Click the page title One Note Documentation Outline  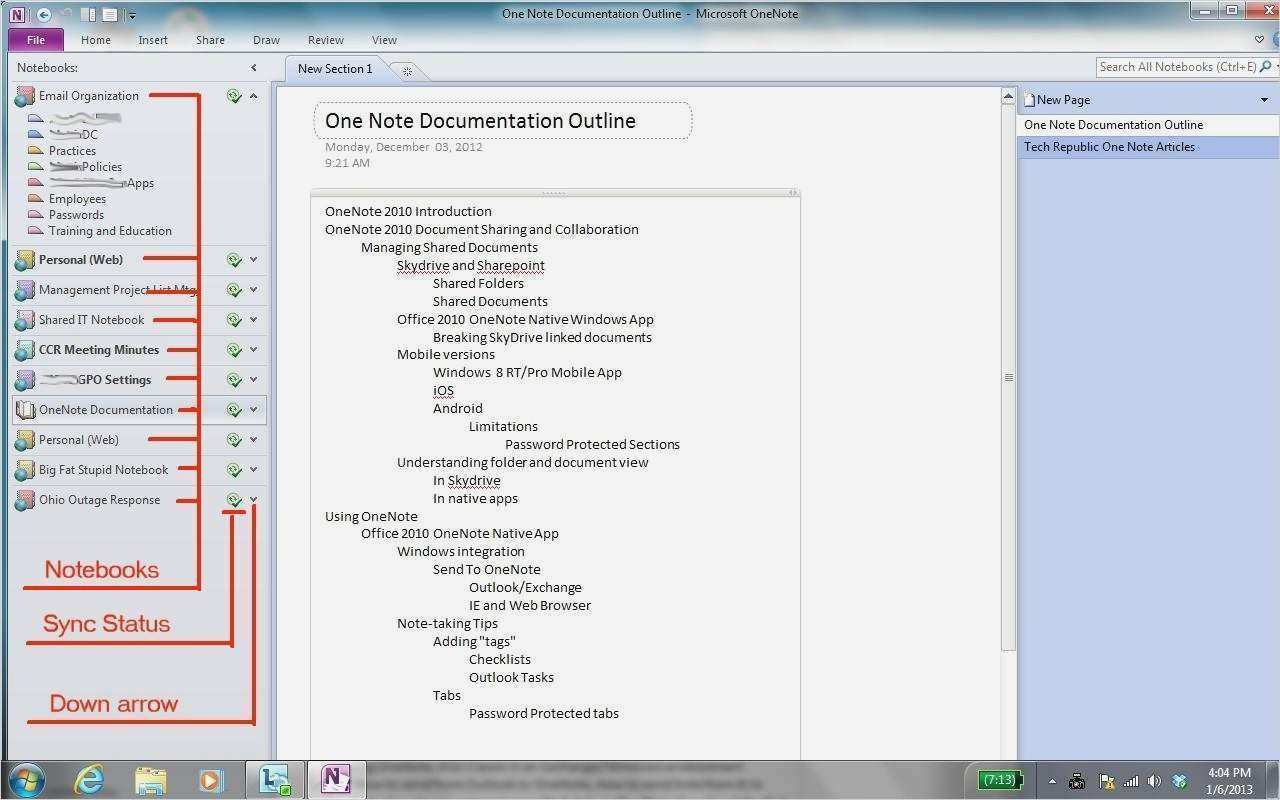[x=480, y=121]
